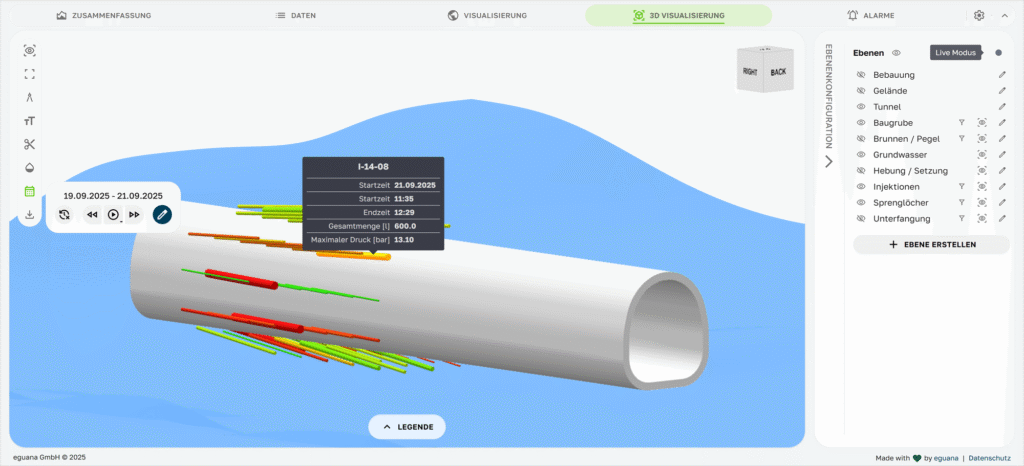Toggle the Live Modus indicator
1024x466 pixels.
coord(998,53)
